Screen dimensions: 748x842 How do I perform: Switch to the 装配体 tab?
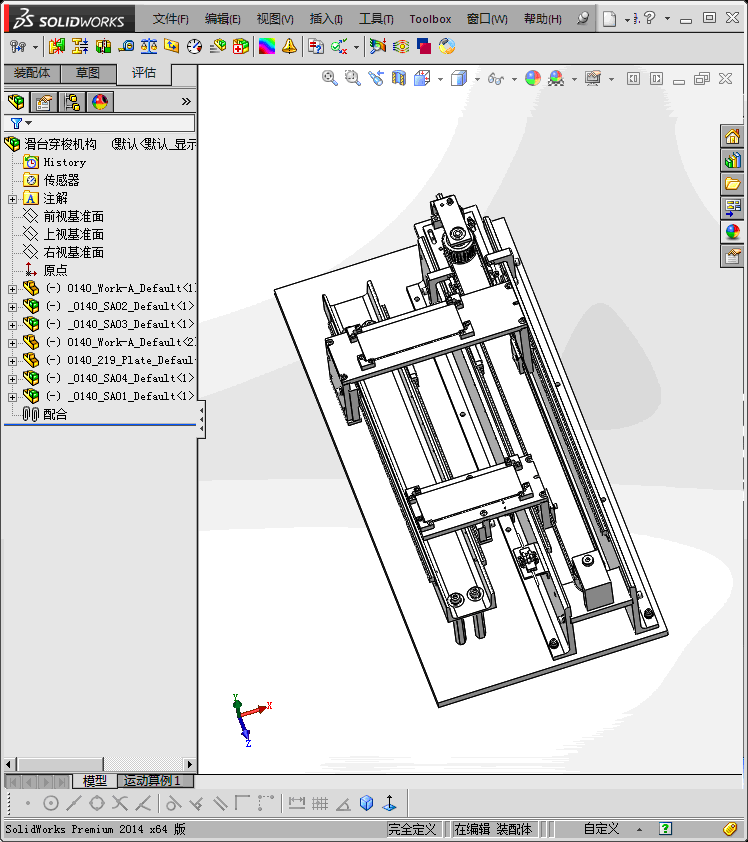pyautogui.click(x=32, y=73)
